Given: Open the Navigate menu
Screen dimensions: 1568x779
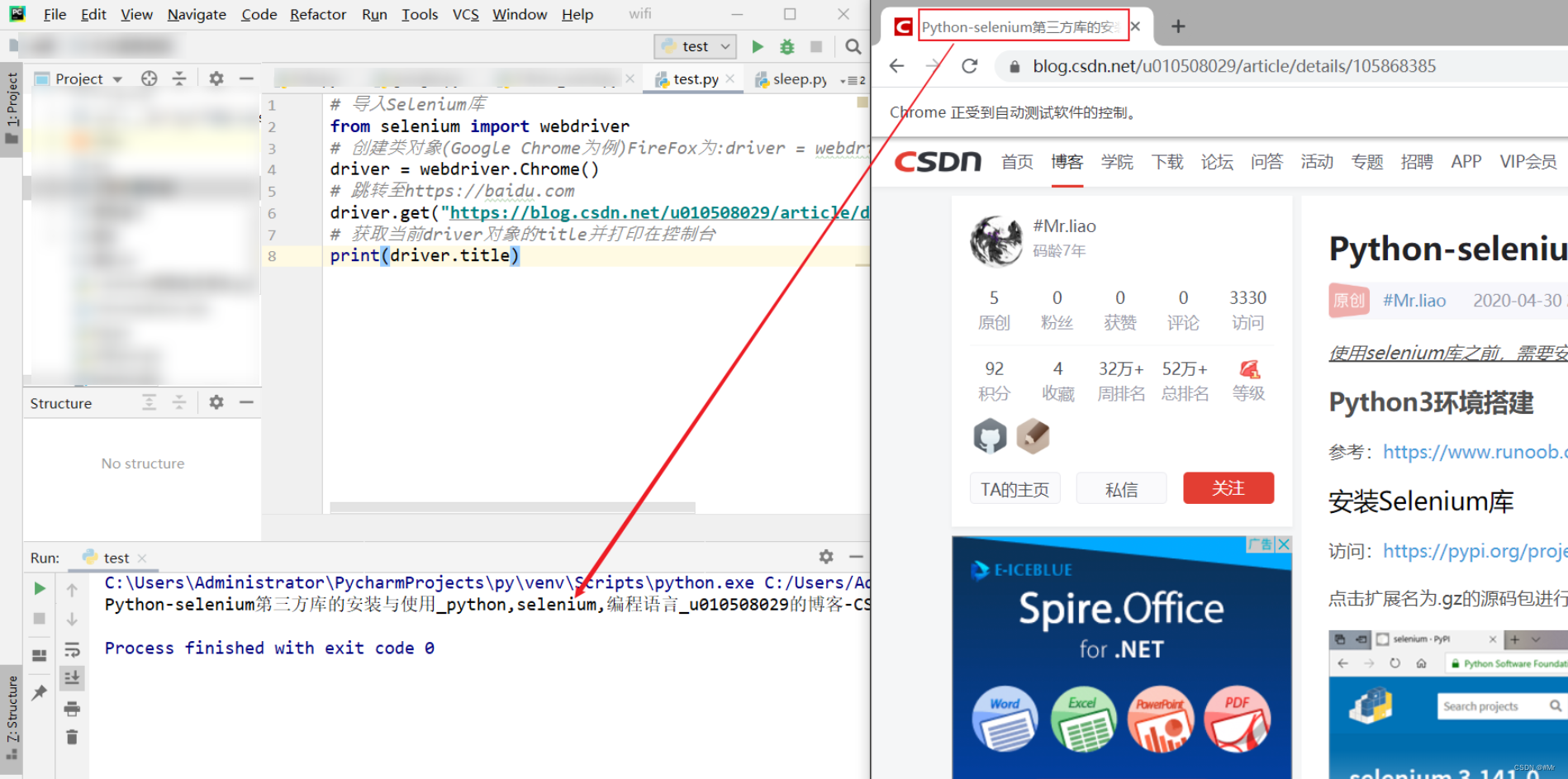Looking at the screenshot, I should [x=197, y=14].
